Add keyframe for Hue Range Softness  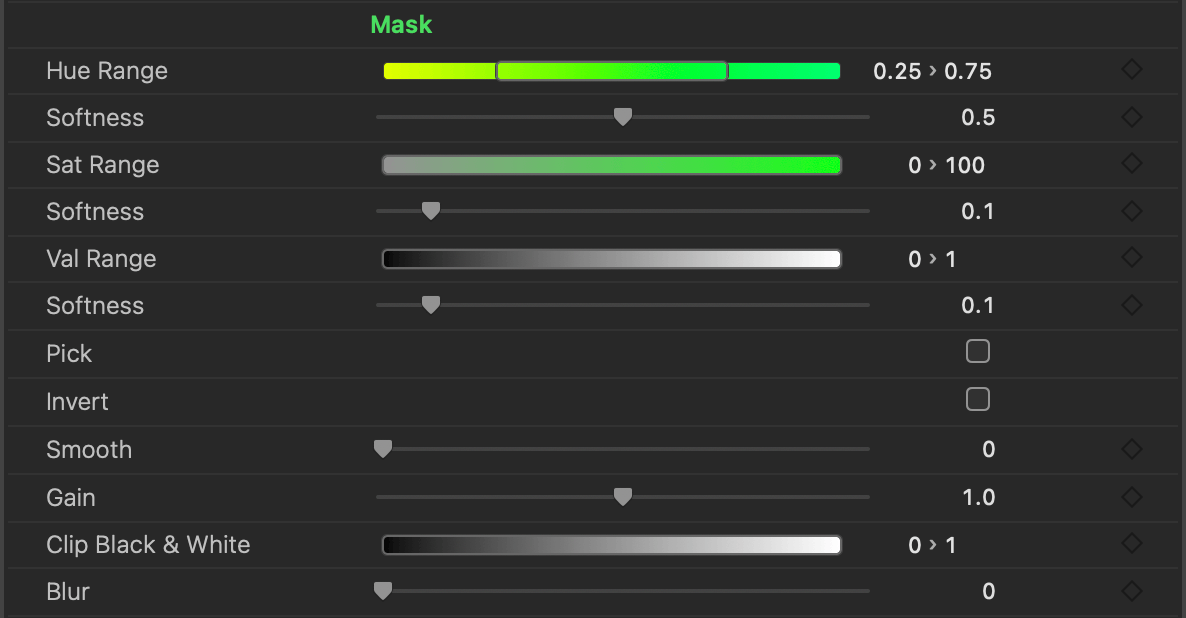tap(1131, 117)
